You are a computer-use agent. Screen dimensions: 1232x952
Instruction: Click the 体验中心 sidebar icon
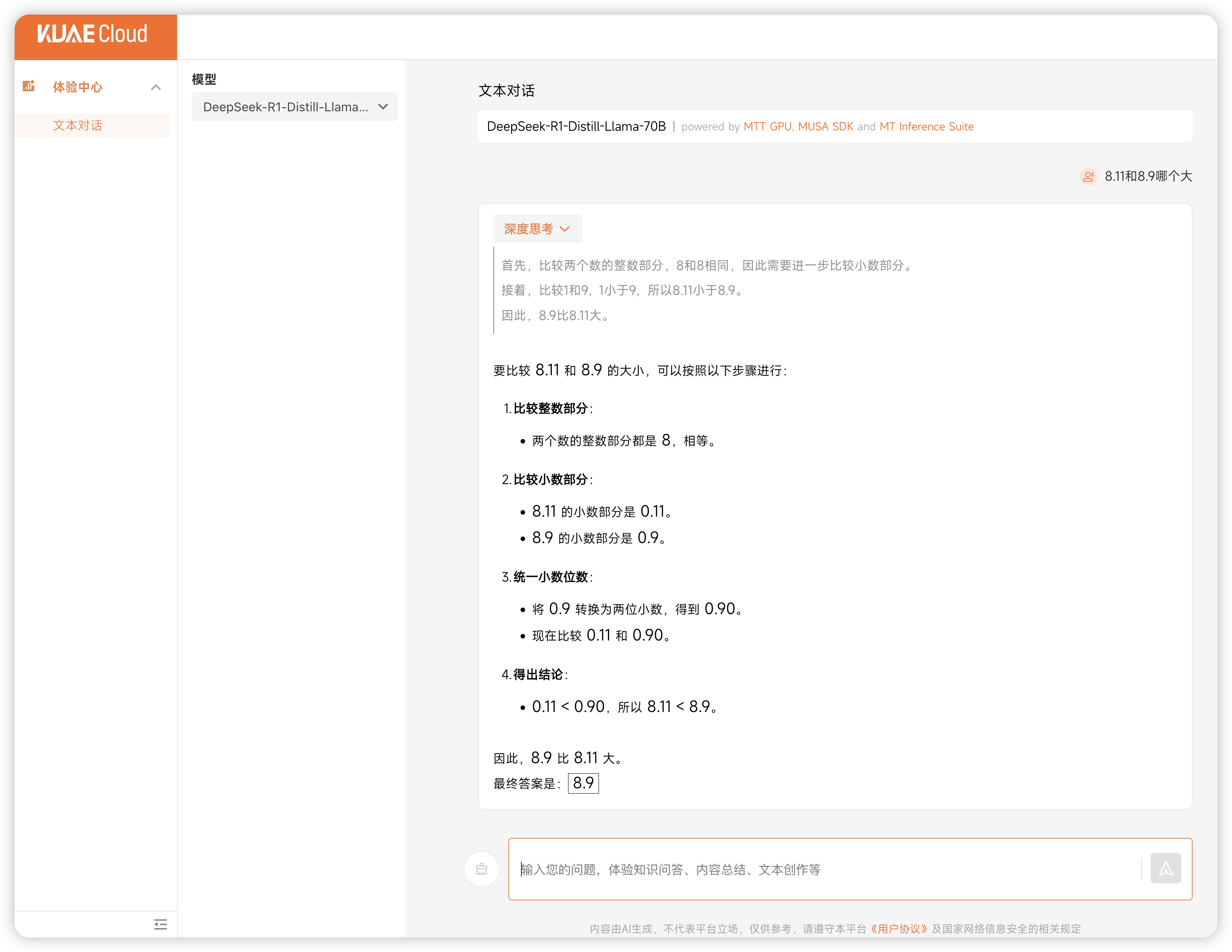tap(29, 87)
